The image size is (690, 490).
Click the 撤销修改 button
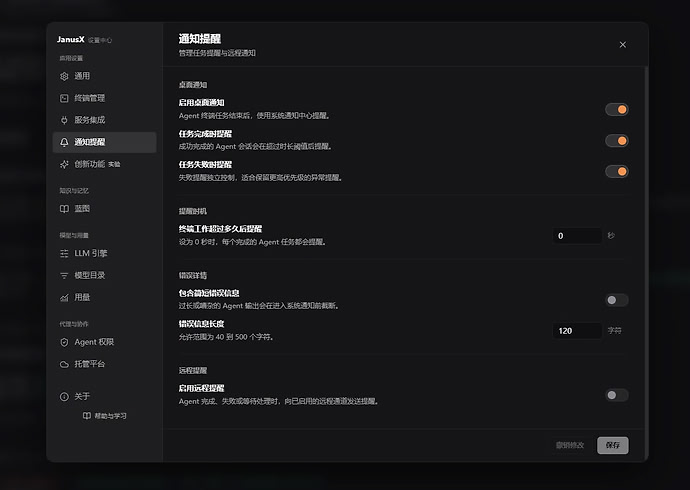(x=570, y=445)
